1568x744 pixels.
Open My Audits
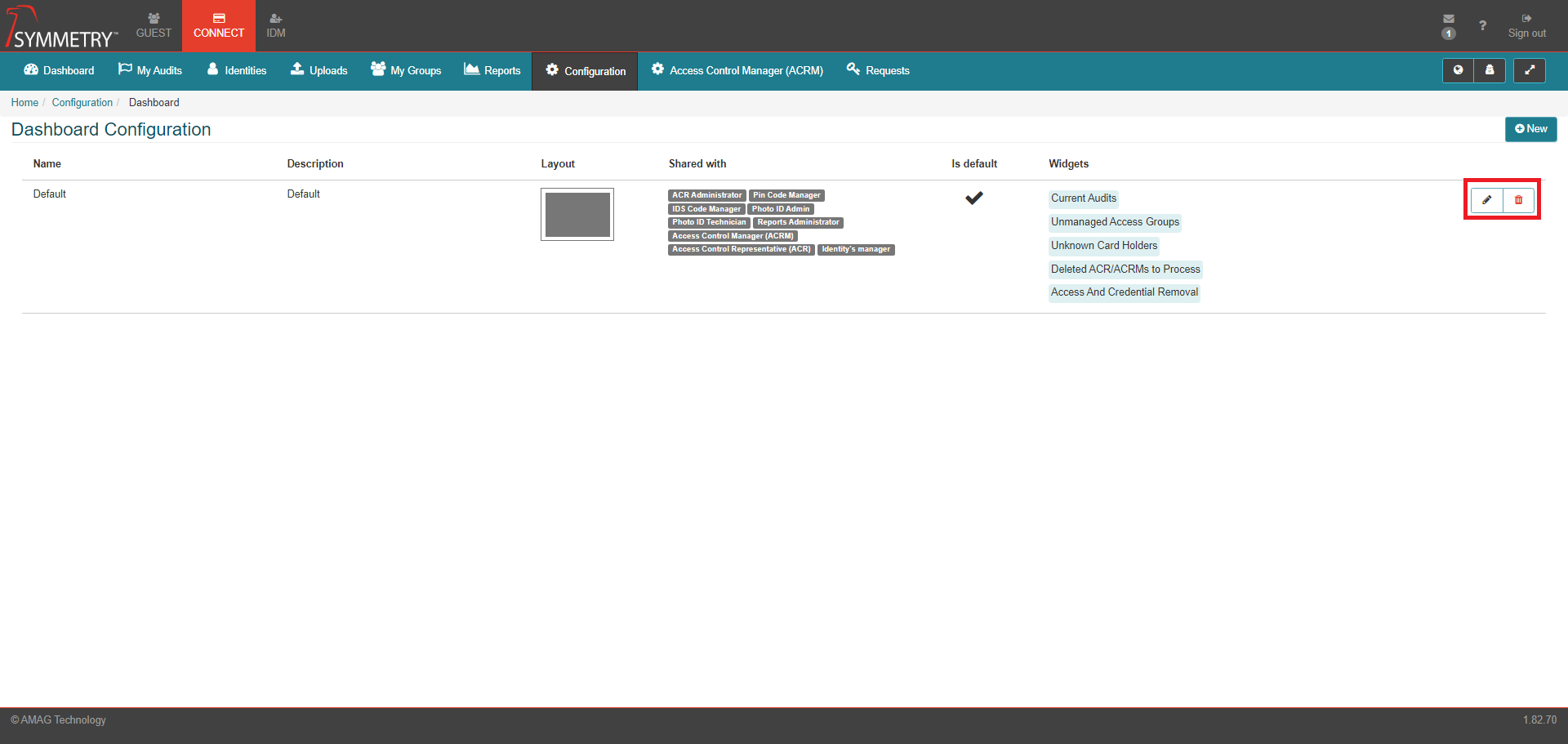150,70
